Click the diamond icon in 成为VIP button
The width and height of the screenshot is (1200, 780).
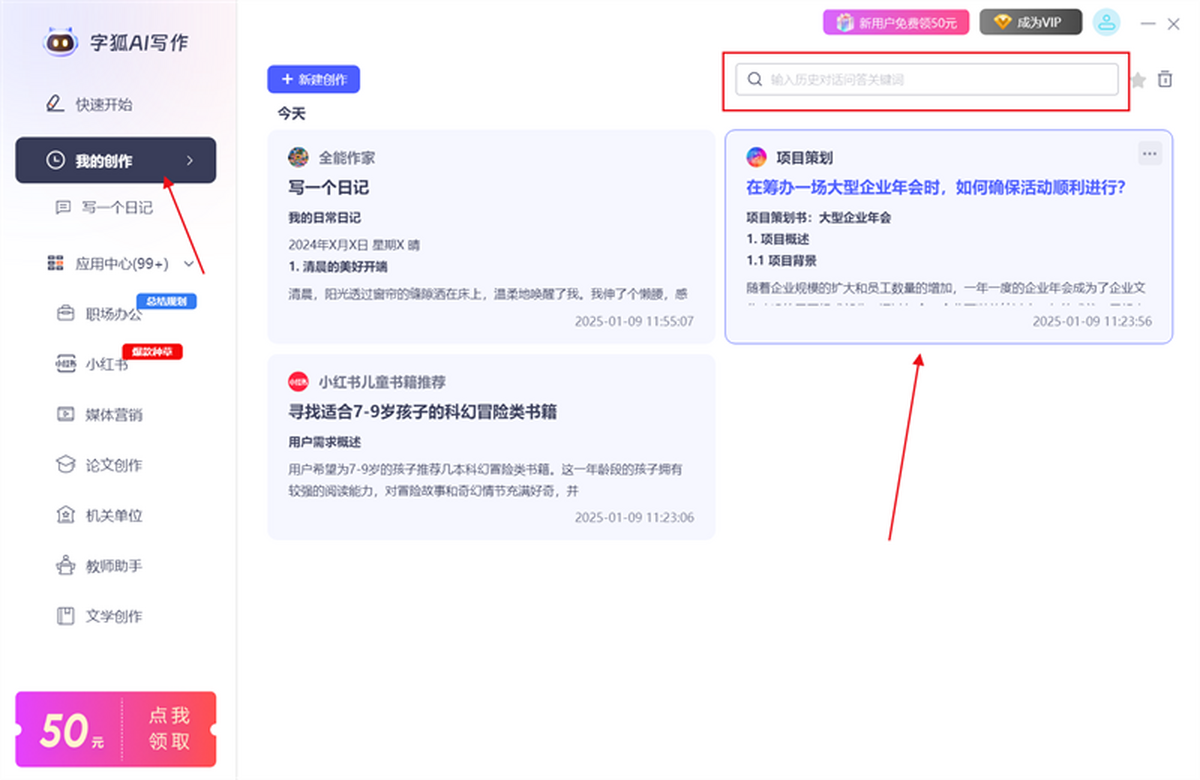1002,22
